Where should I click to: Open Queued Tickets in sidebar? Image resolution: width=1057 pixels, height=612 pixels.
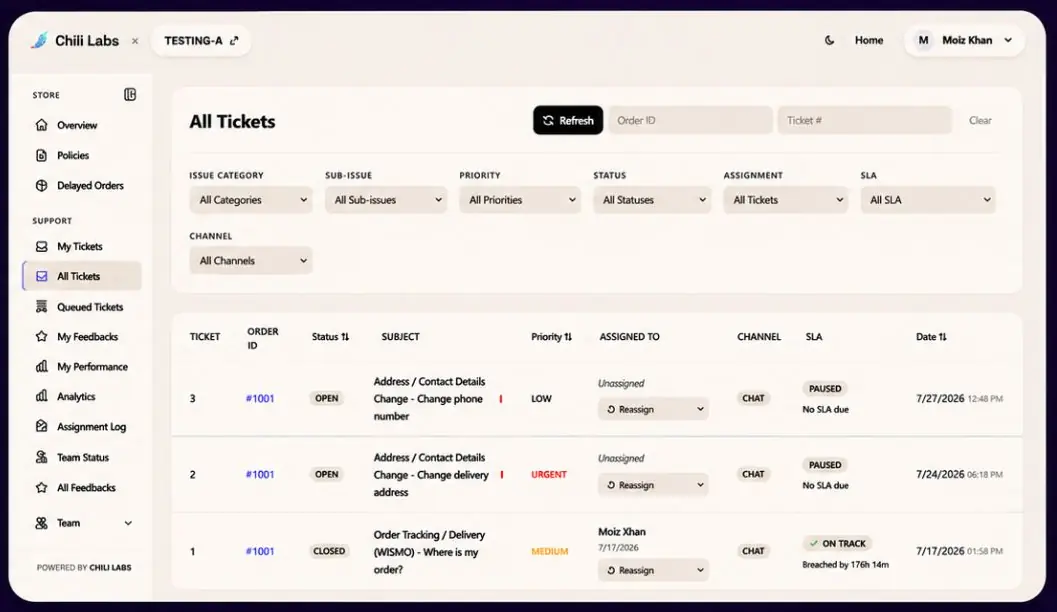coord(82,307)
